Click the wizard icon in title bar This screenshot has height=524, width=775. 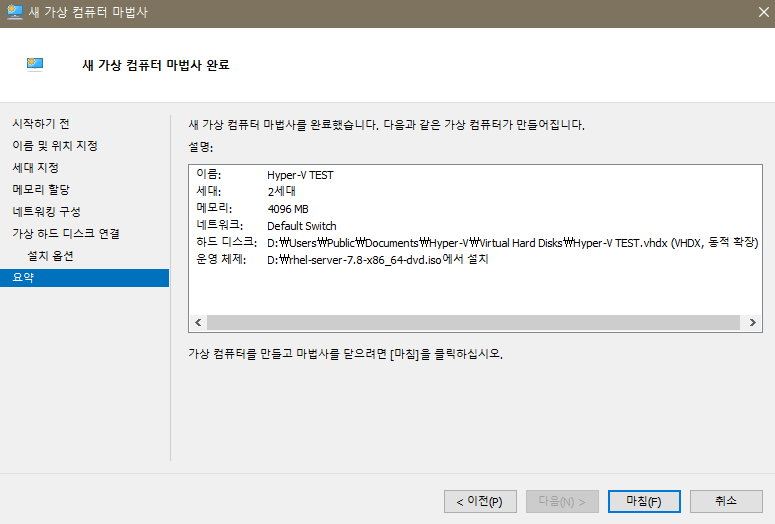click(15, 12)
